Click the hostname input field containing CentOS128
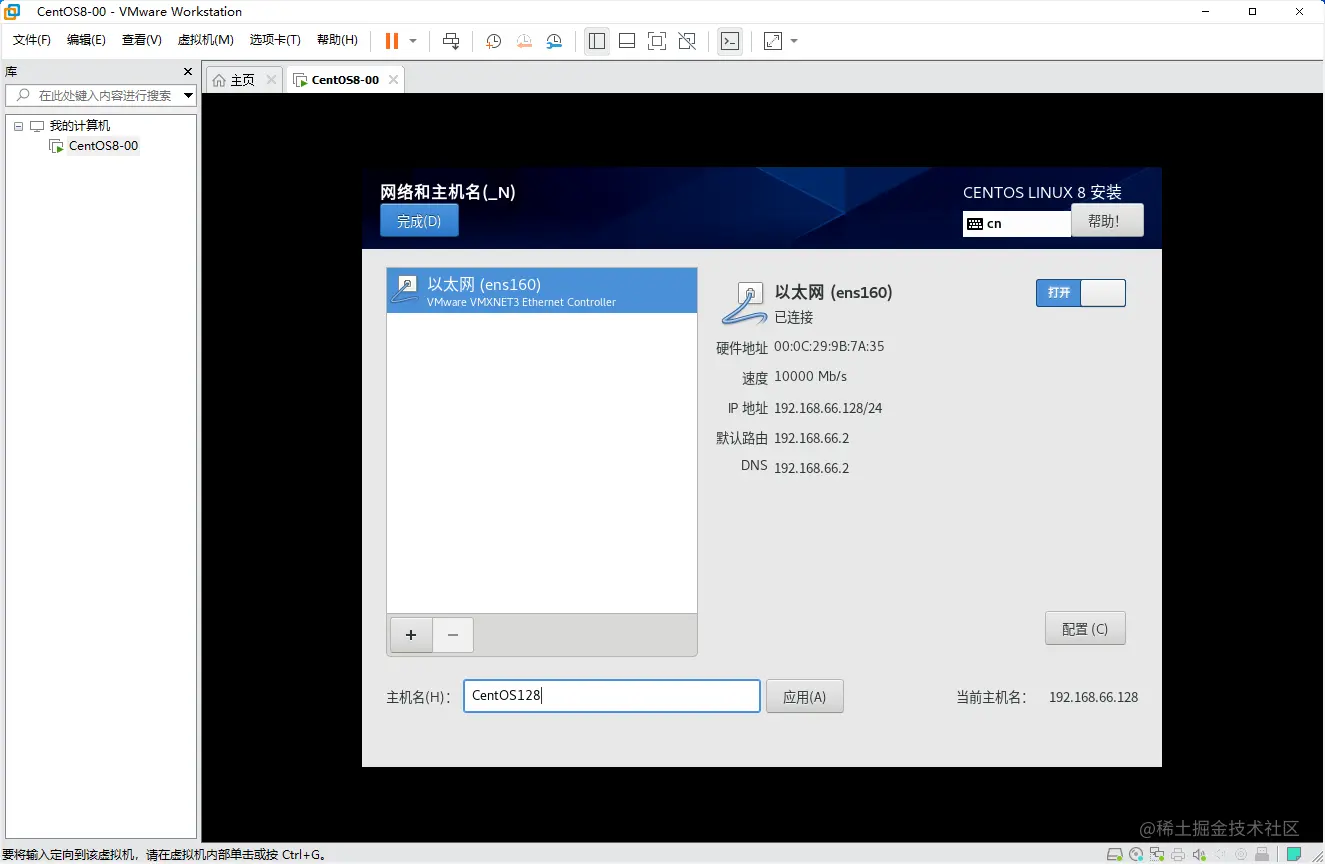Image resolution: width=1325 pixels, height=864 pixels. [611, 696]
